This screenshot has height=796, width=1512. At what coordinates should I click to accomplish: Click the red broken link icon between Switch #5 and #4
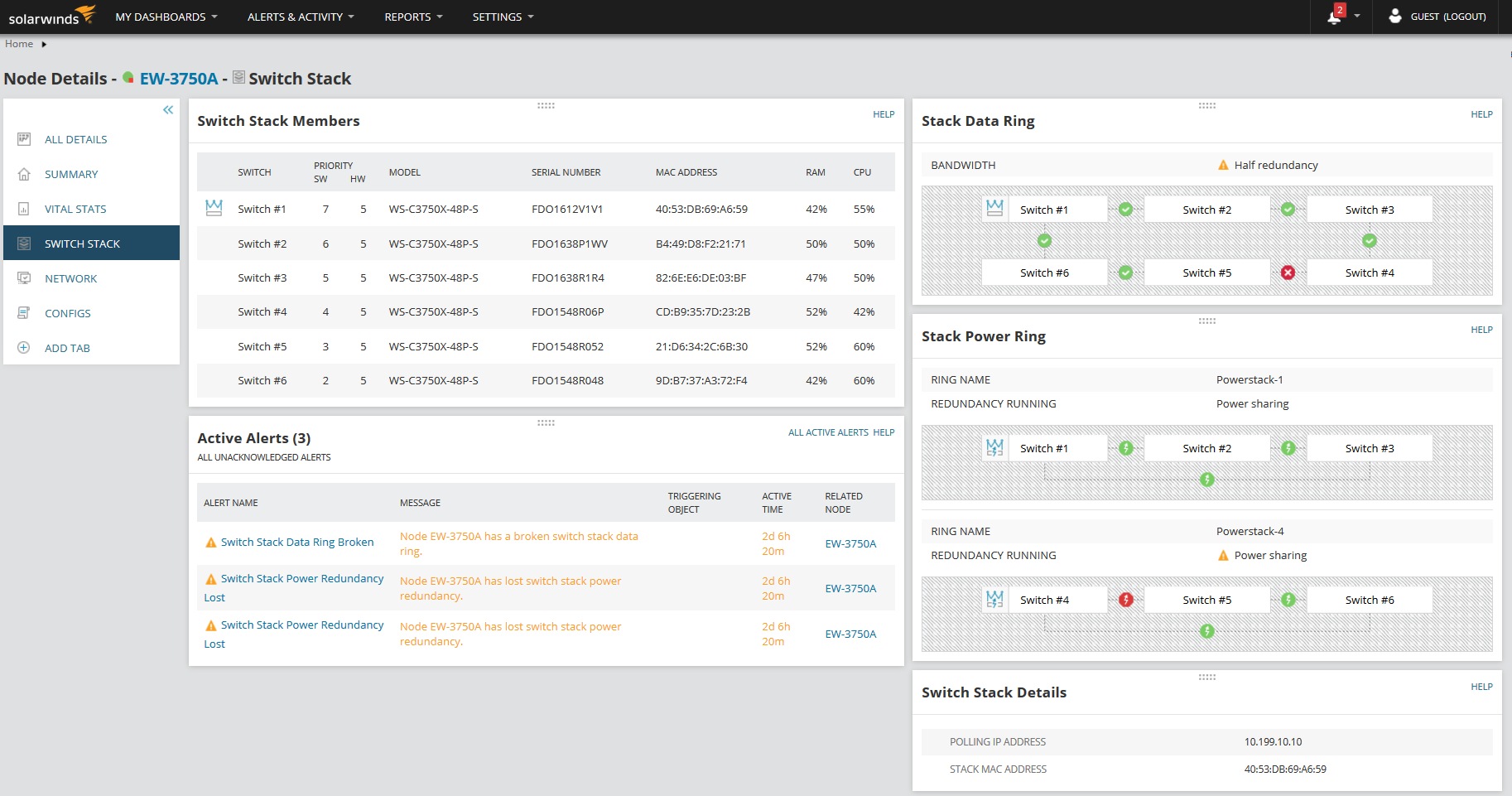[x=1288, y=273]
